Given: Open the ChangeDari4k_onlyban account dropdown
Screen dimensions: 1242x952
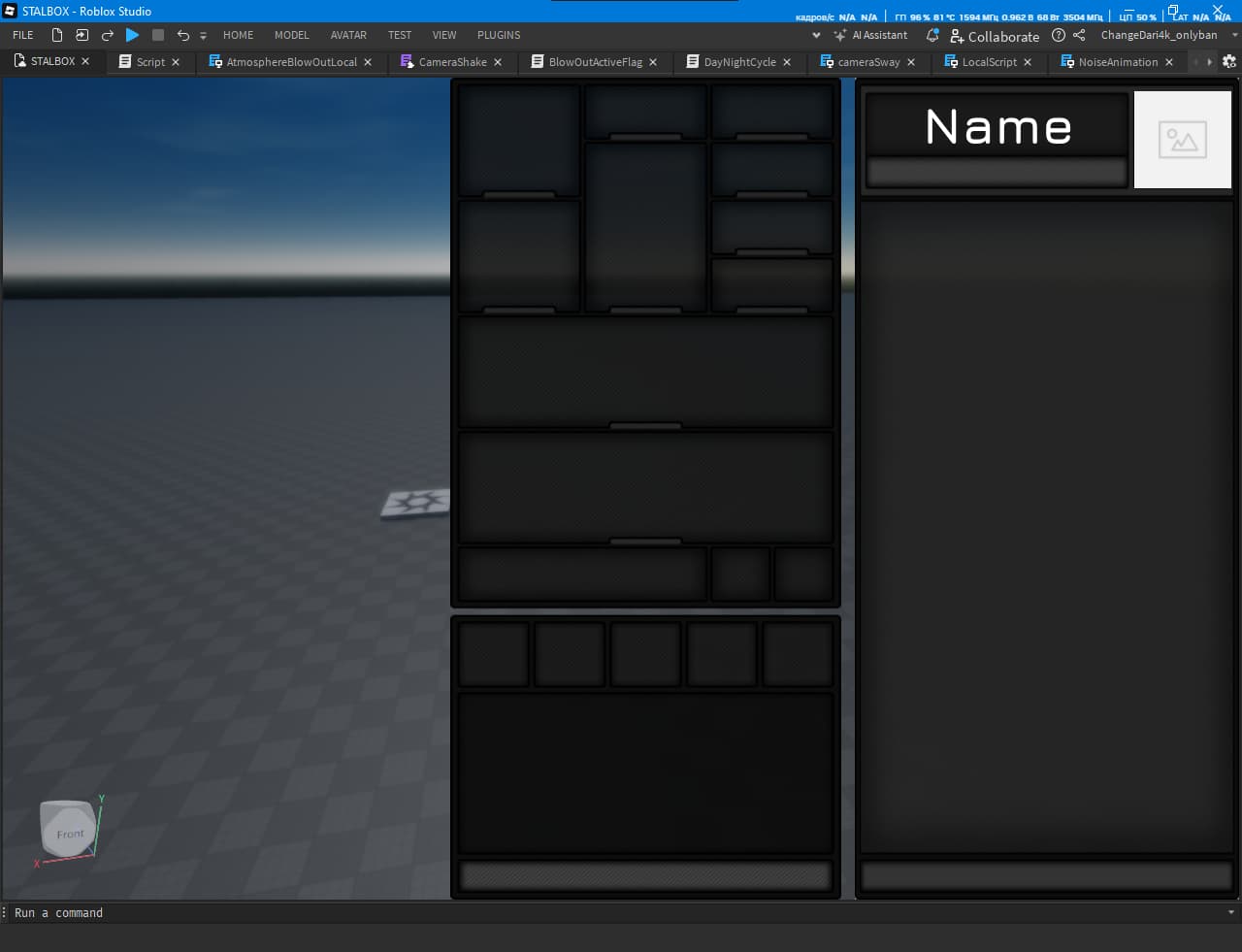Looking at the screenshot, I should point(1160,34).
